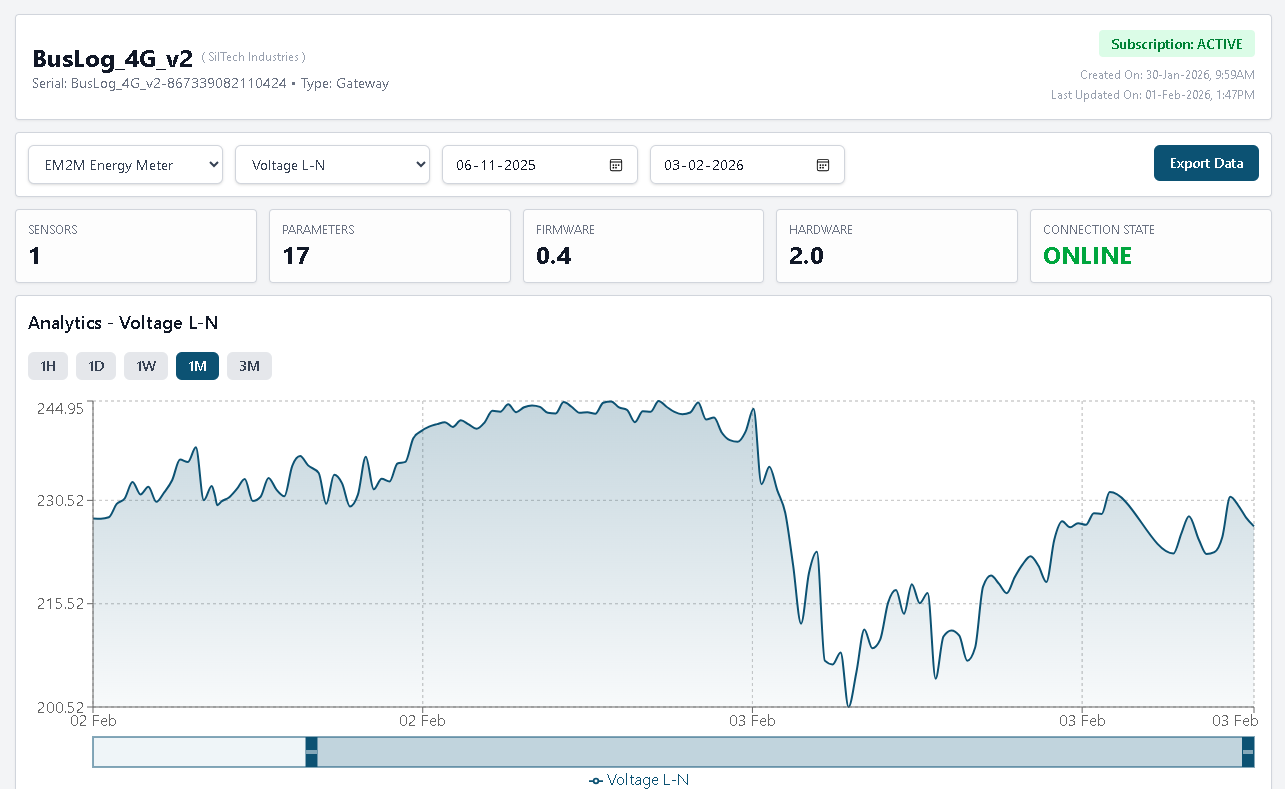1285x789 pixels.
Task: Open calendar picker for start date
Action: [x=616, y=165]
